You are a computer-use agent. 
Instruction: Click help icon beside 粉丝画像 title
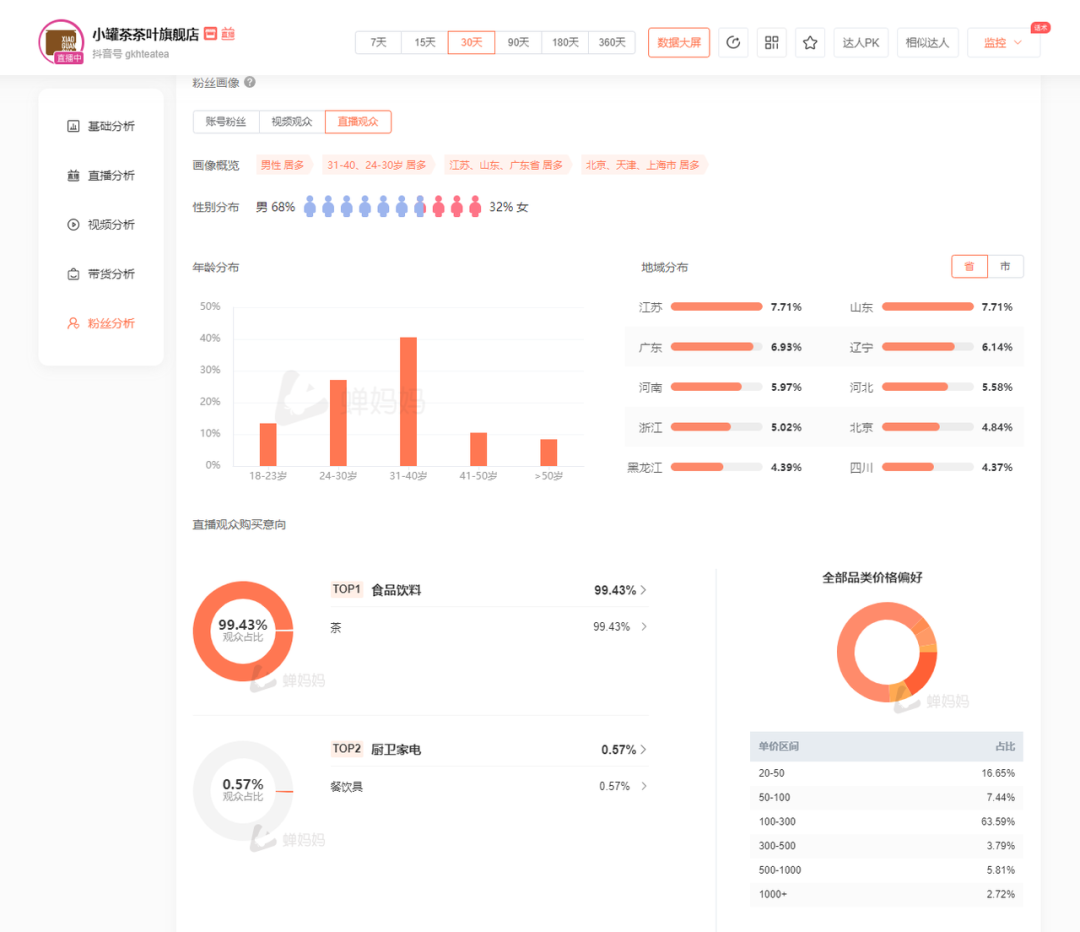click(250, 82)
